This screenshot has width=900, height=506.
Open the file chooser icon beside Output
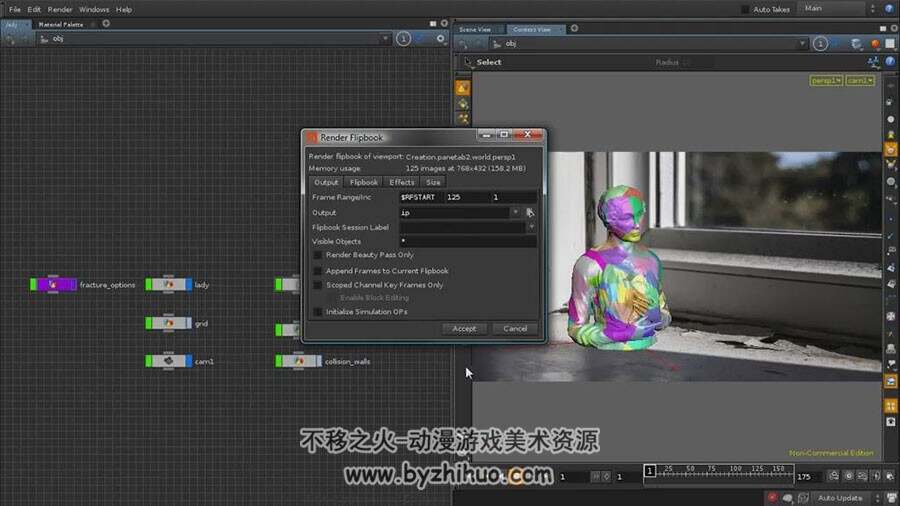(530, 213)
